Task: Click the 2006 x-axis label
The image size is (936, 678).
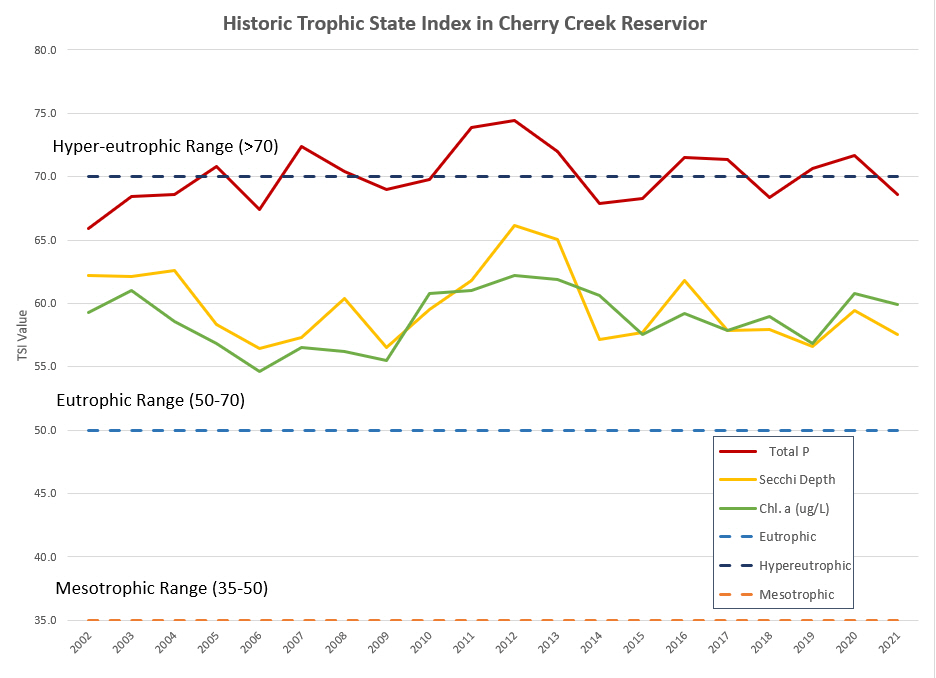Action: point(251,642)
